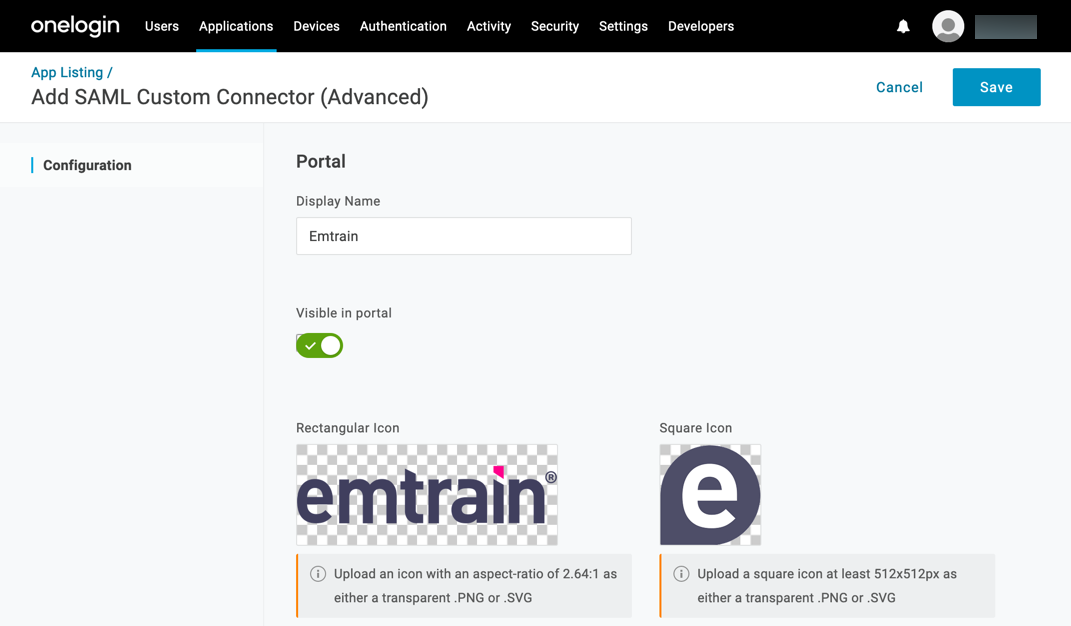Toggle the Visible in portal switch

tap(319, 345)
